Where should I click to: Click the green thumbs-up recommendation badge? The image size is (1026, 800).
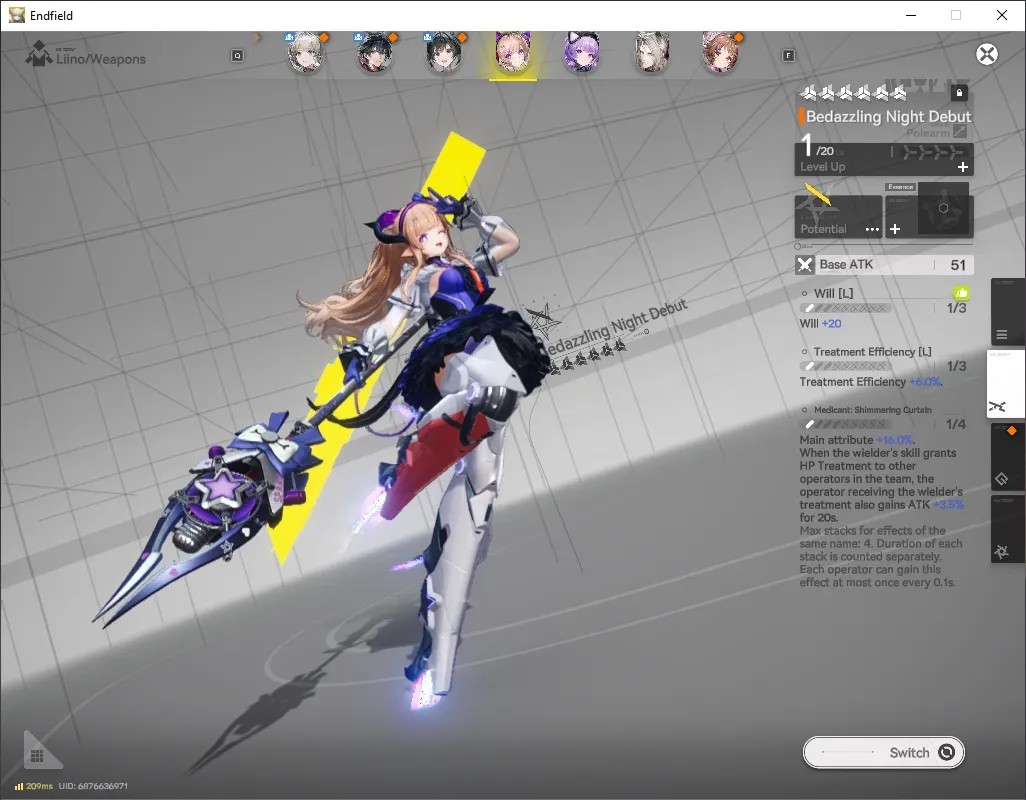pyautogui.click(x=961, y=293)
